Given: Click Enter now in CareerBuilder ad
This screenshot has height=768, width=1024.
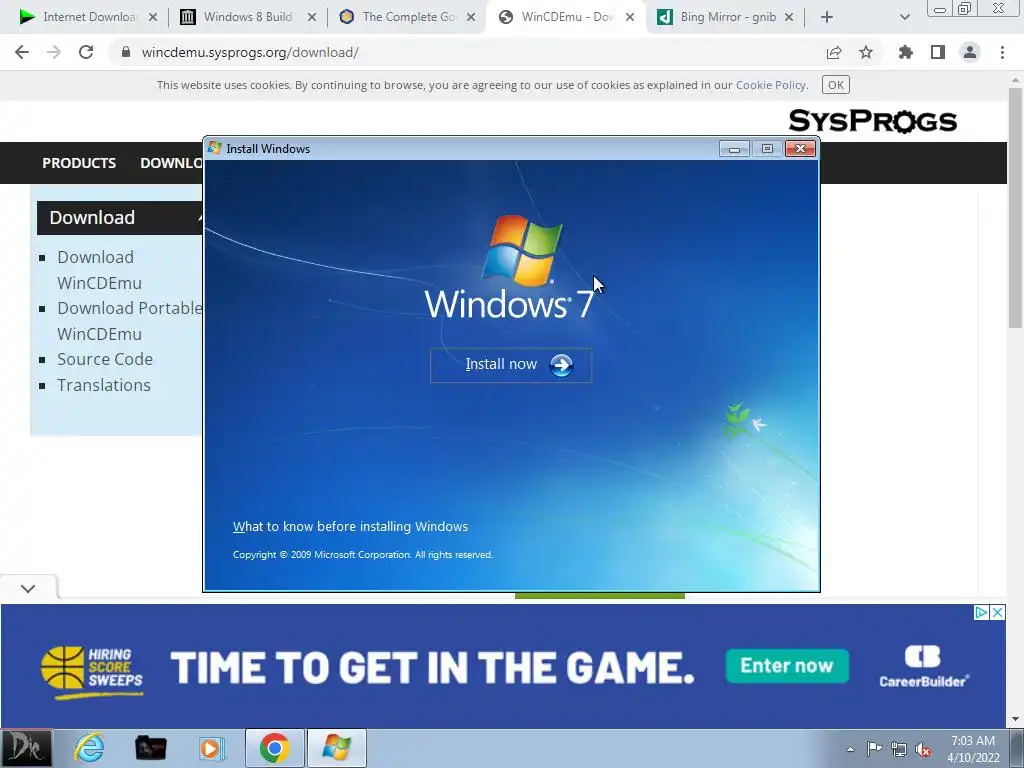Looking at the screenshot, I should click(787, 665).
